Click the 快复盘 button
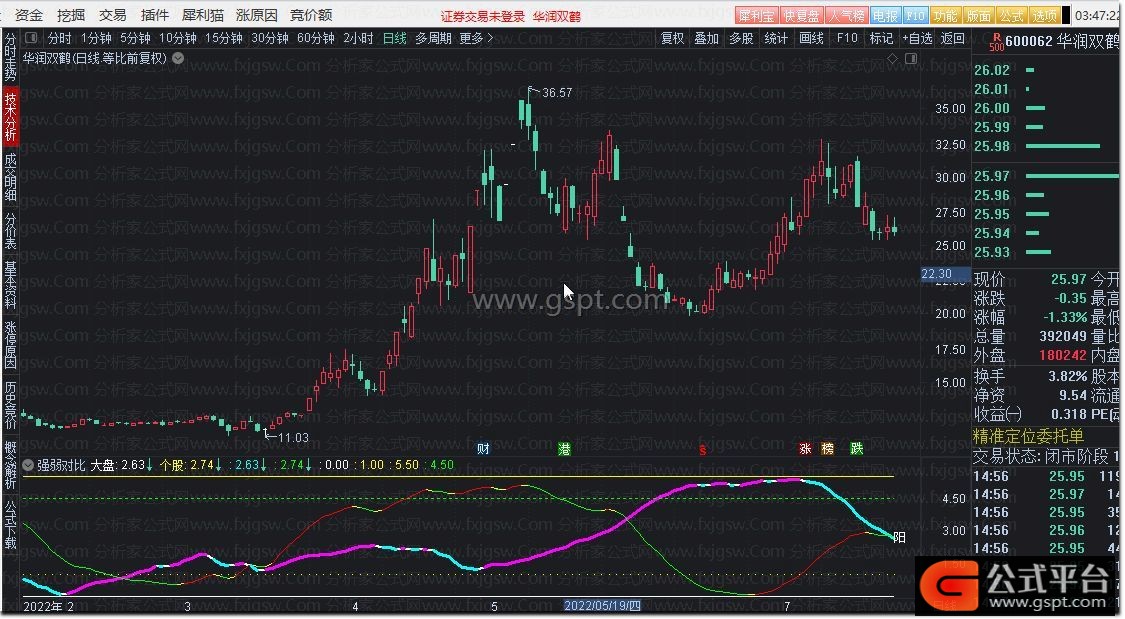The width and height of the screenshot is (1125, 619). [801, 16]
